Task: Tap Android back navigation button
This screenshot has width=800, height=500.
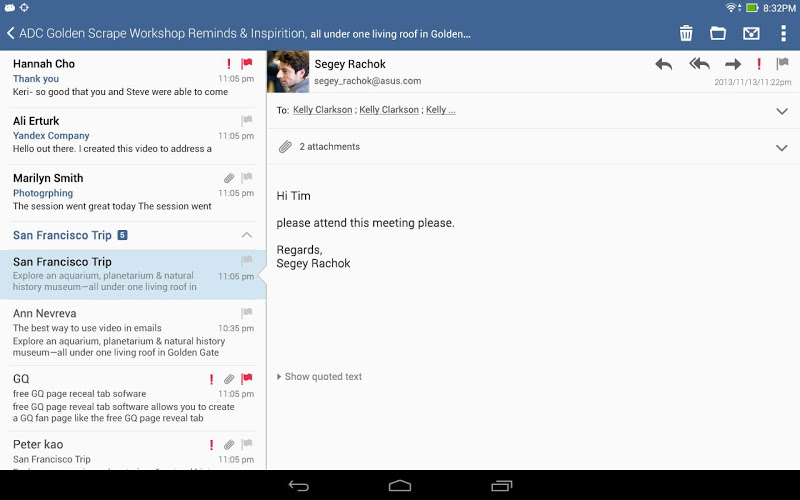Action: (x=298, y=486)
